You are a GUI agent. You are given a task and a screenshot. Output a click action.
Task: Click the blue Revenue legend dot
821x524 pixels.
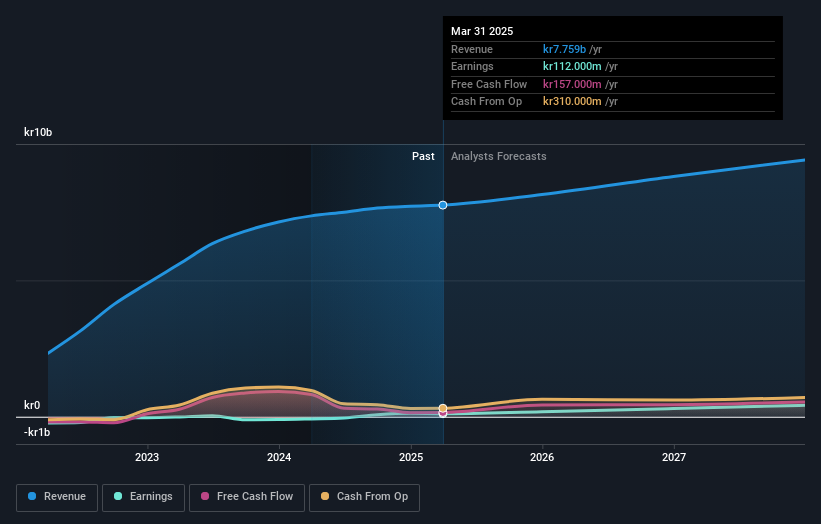32,496
